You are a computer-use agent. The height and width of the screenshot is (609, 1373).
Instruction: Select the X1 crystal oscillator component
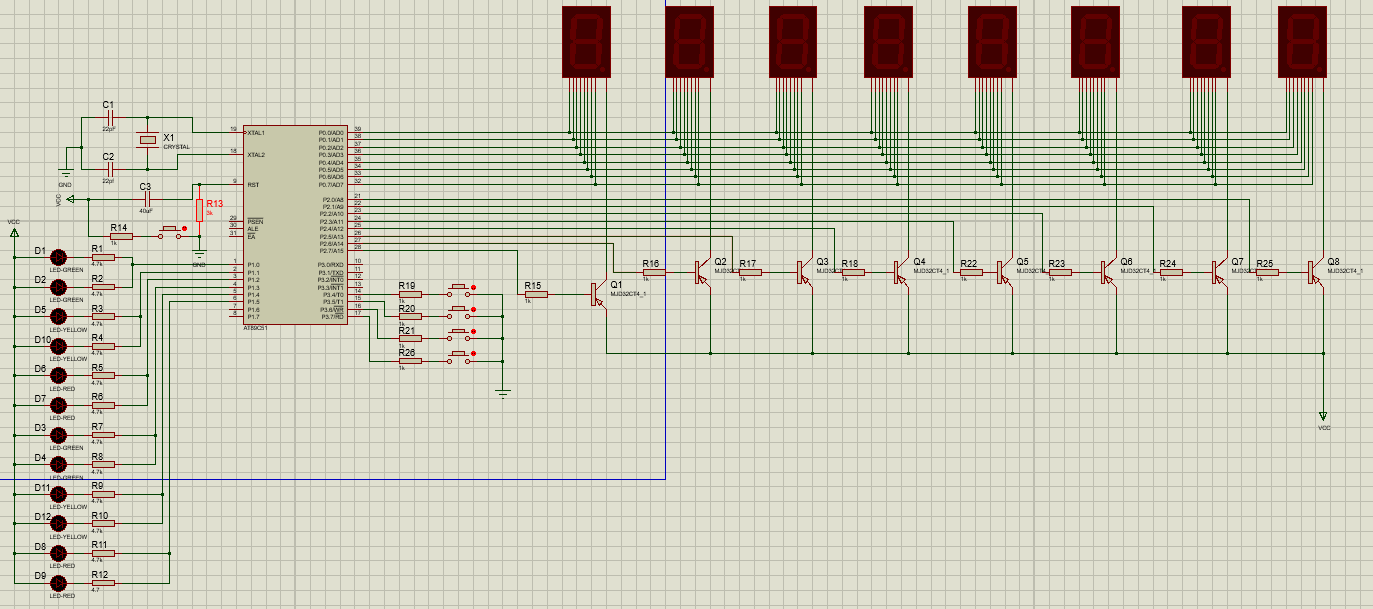click(x=148, y=141)
